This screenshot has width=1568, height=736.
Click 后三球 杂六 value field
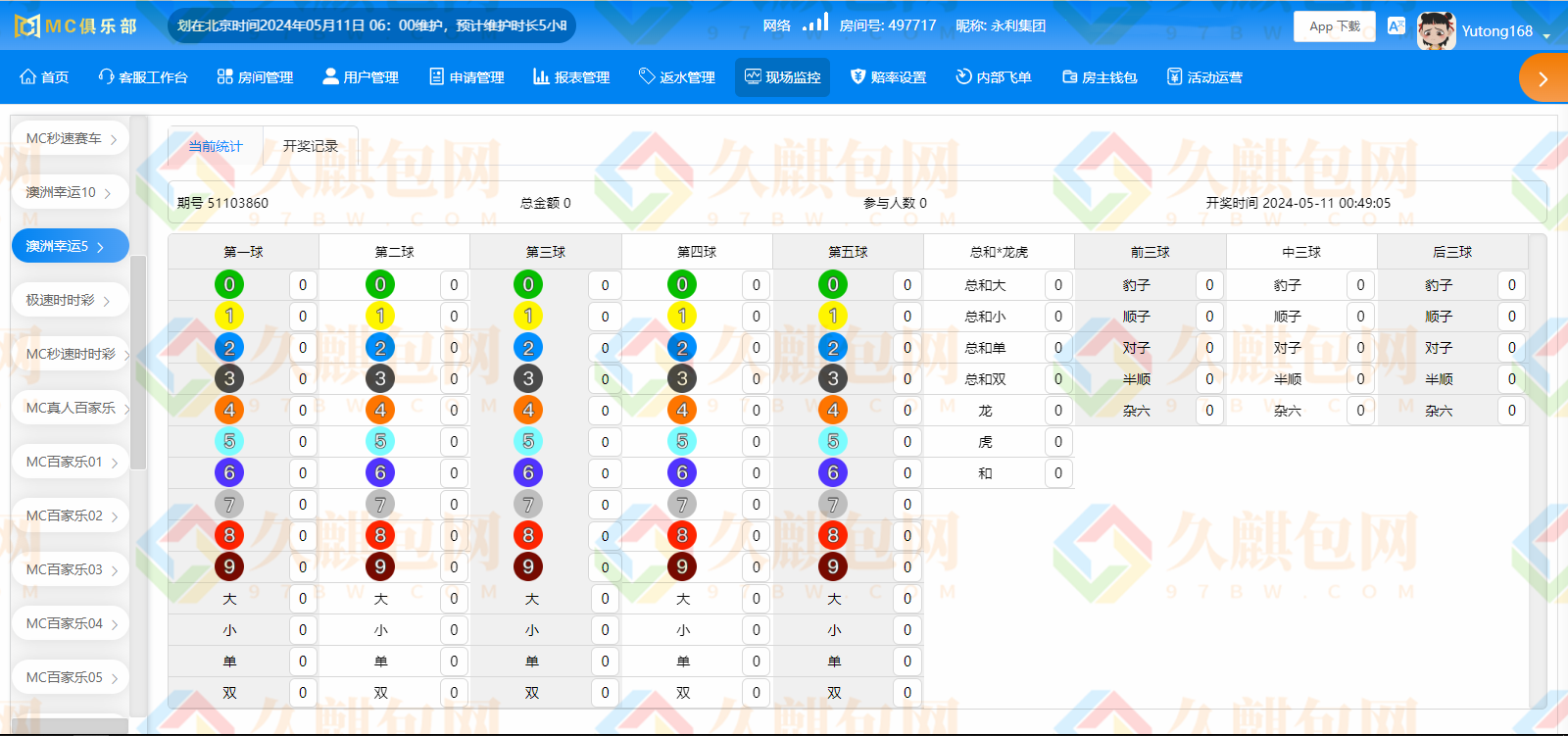point(1512,411)
